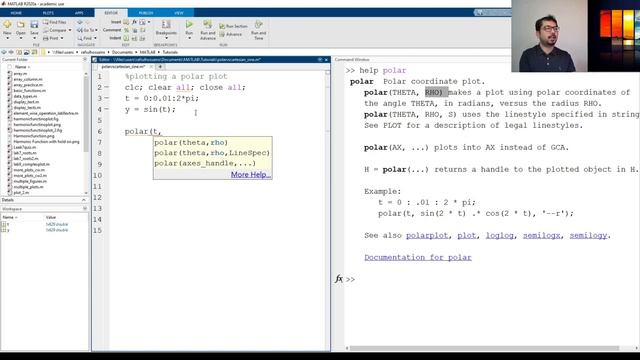Screen dimensions: 640x360
Task: Click the More Help... link in tooltip
Action: tap(251, 174)
